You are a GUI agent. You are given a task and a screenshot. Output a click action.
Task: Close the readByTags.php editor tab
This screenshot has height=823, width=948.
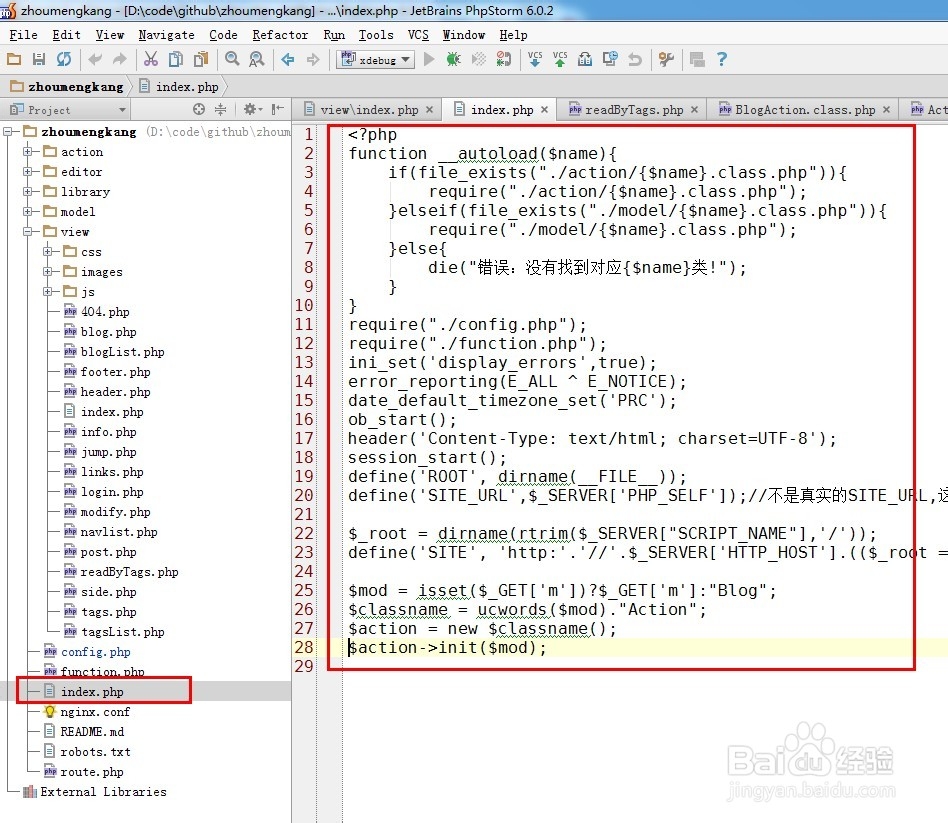[x=695, y=109]
